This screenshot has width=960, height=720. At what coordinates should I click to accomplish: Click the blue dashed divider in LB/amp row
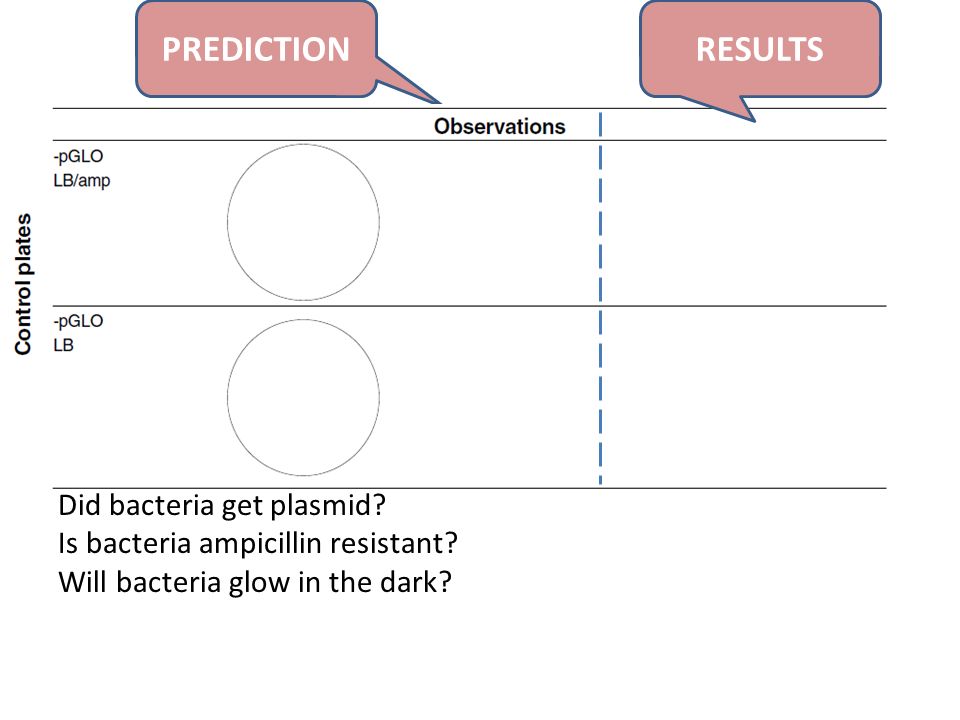pyautogui.click(x=600, y=223)
